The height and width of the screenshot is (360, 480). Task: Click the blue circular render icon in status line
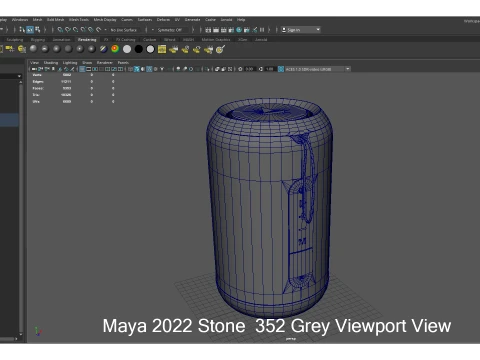pyautogui.click(x=239, y=30)
